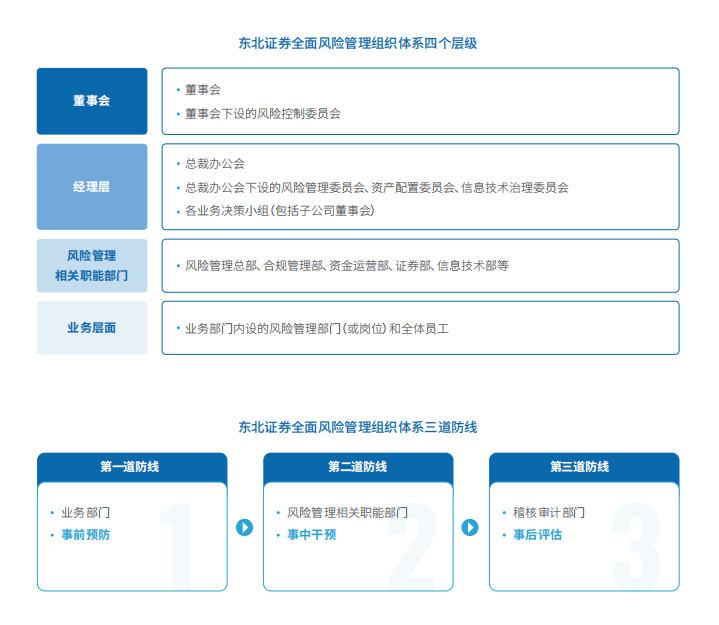Click the arrow icon before 第三道防线 card
This screenshot has height=625, width=719.
pos(470,527)
